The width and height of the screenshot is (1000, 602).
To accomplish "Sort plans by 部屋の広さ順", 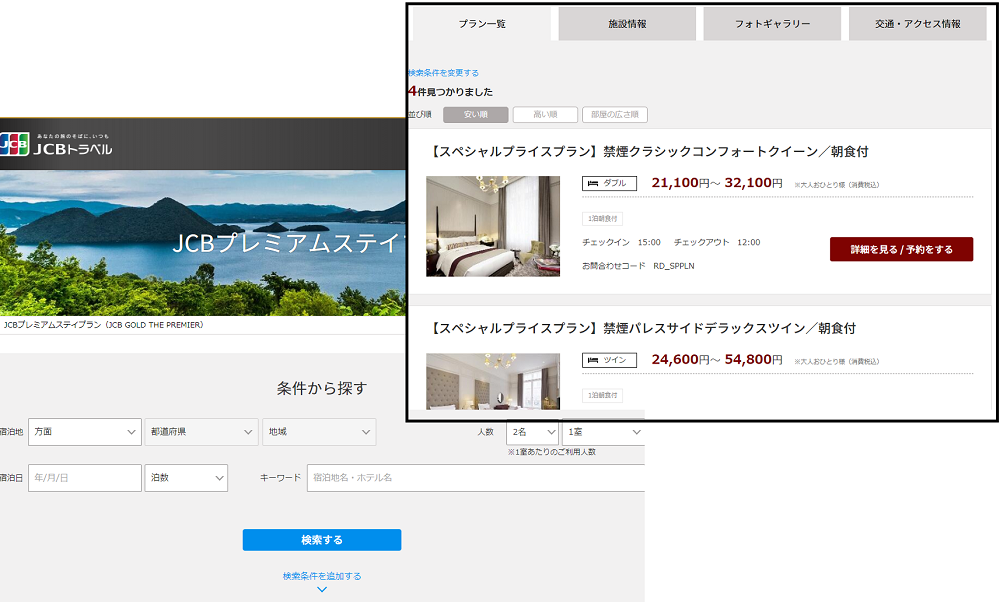I will point(615,115).
